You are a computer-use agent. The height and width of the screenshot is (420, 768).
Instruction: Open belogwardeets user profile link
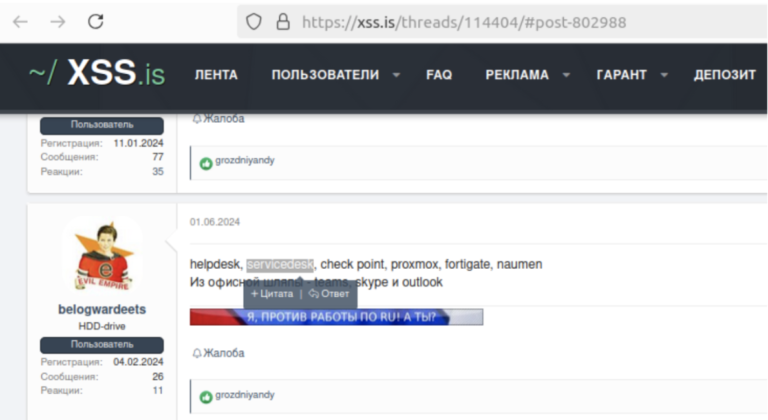click(101, 310)
